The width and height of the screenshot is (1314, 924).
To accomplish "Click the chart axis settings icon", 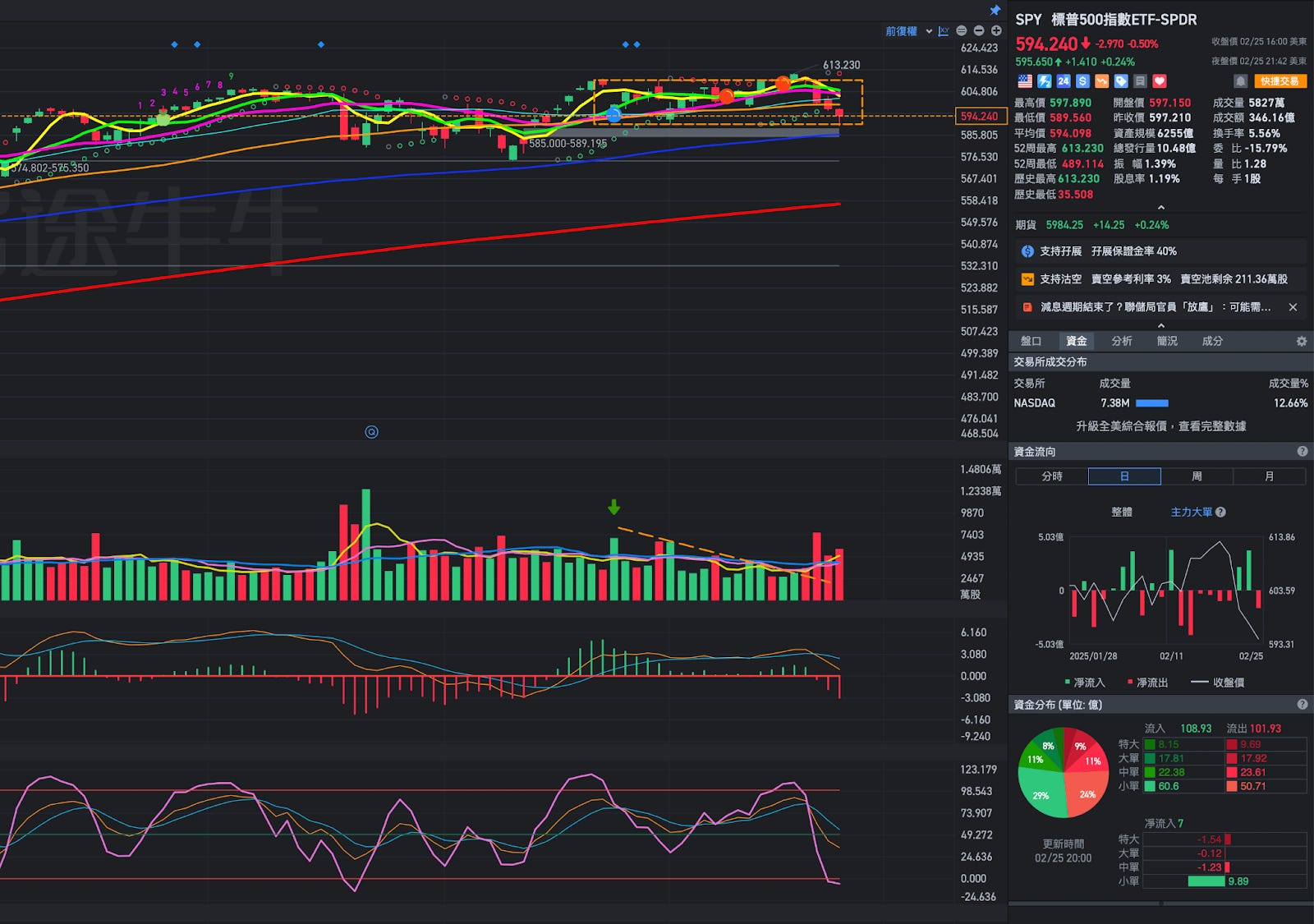I will (x=944, y=31).
